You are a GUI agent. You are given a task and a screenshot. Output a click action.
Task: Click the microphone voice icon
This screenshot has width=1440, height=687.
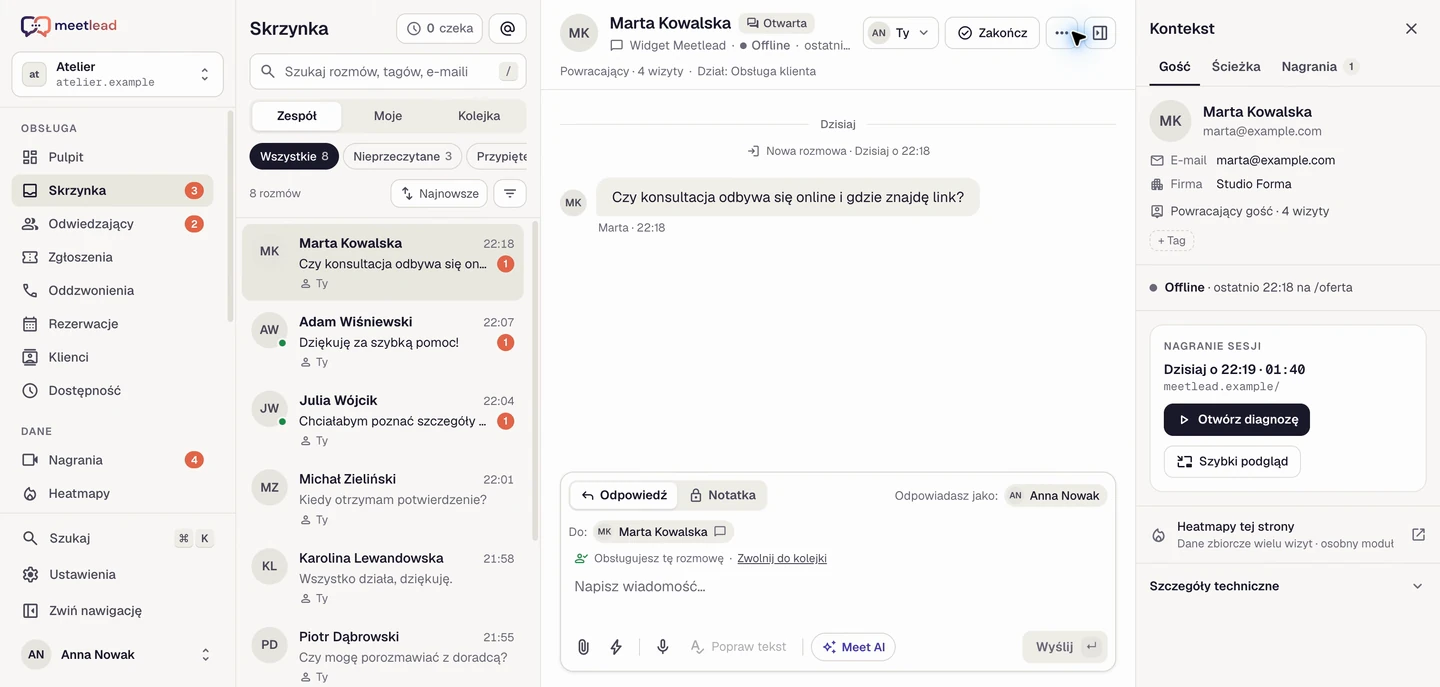[x=662, y=647]
